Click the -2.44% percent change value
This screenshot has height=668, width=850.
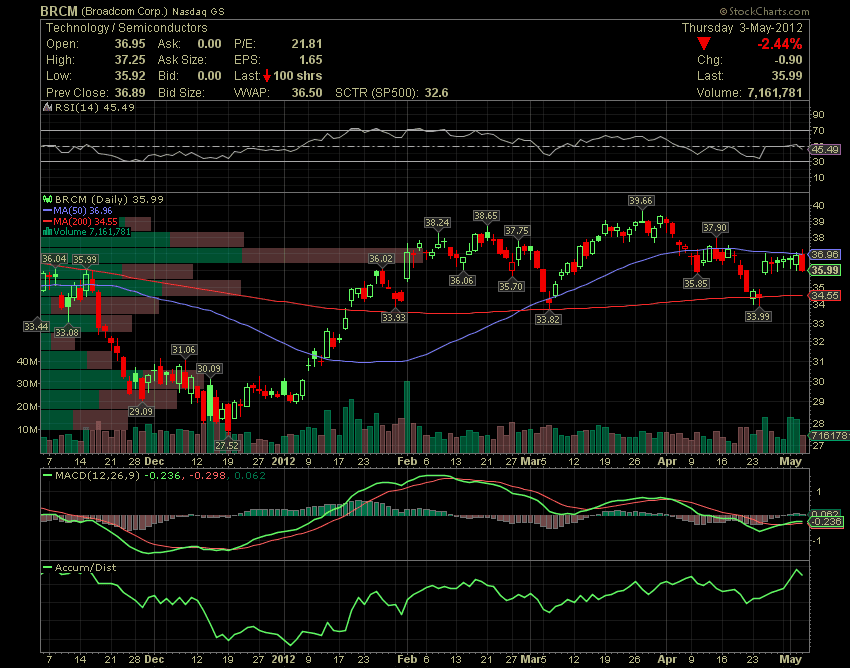click(780, 43)
